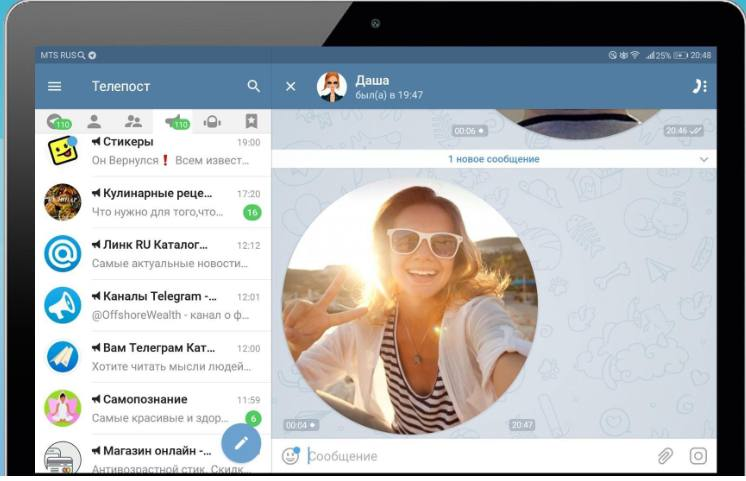746x481 pixels.
Task: Close the Даша chat with X
Action: point(291,87)
